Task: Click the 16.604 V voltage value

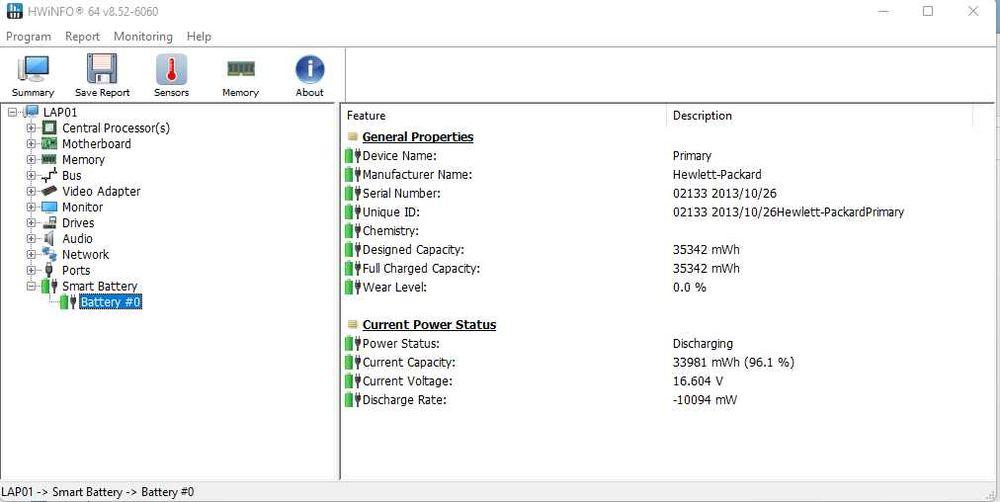Action: point(698,381)
